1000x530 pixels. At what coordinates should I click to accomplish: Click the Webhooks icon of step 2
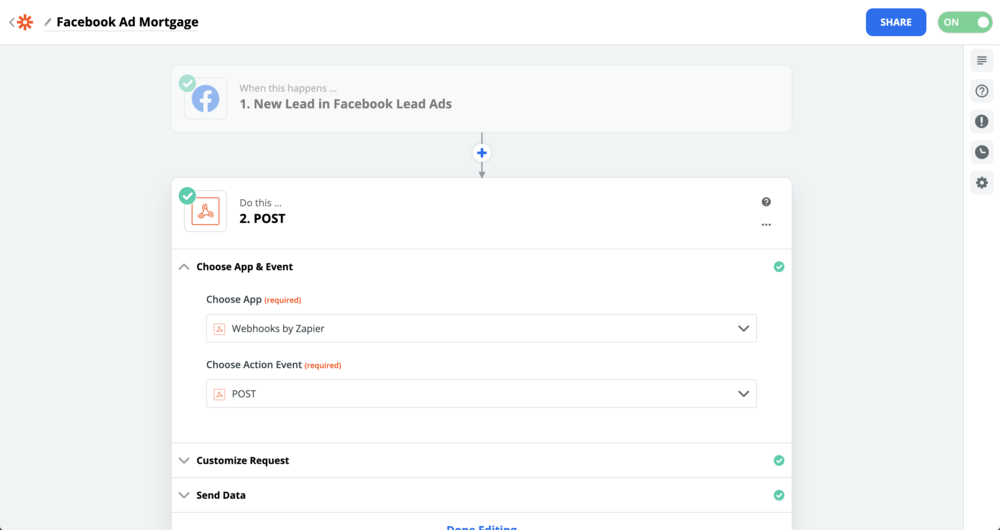pos(205,211)
